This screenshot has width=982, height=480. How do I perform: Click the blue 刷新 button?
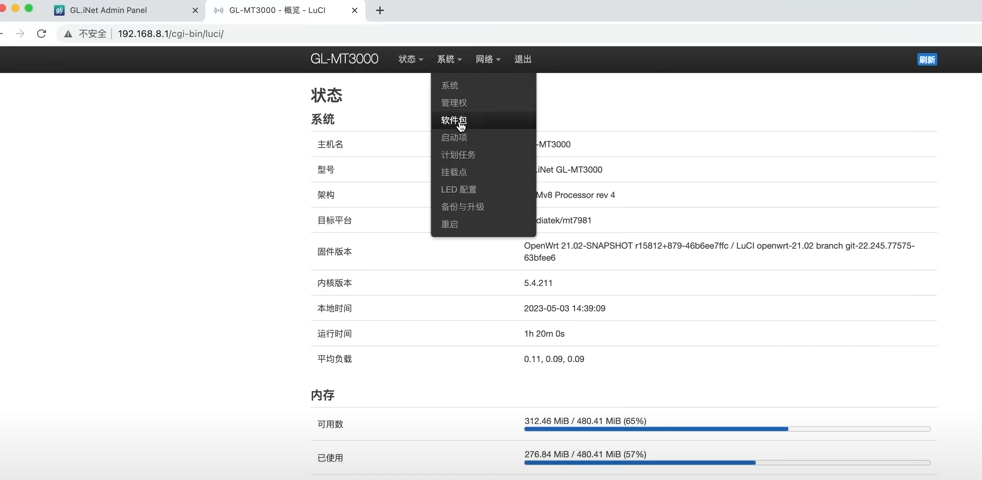tap(927, 60)
